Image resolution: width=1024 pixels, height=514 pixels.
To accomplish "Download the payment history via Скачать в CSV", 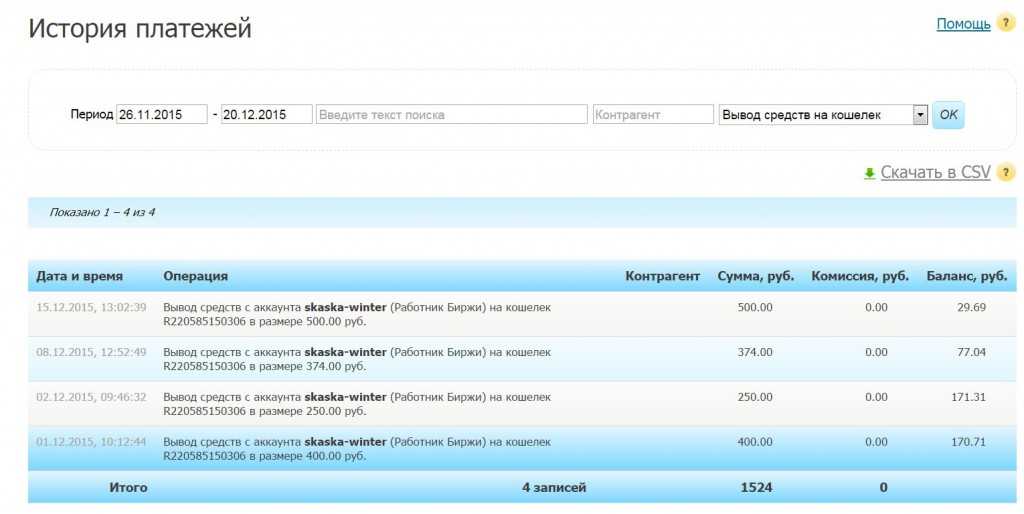I will click(x=935, y=172).
